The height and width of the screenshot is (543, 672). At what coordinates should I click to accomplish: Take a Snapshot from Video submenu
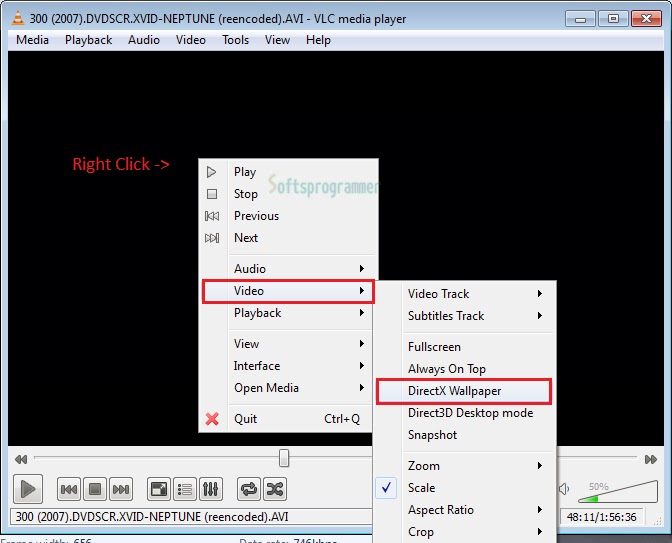click(466, 435)
